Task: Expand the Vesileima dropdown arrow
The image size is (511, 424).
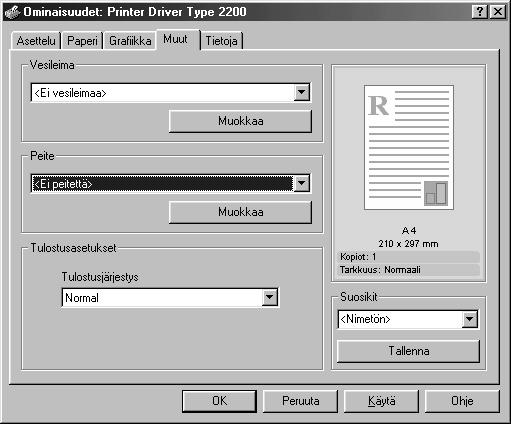Action: coord(302,92)
